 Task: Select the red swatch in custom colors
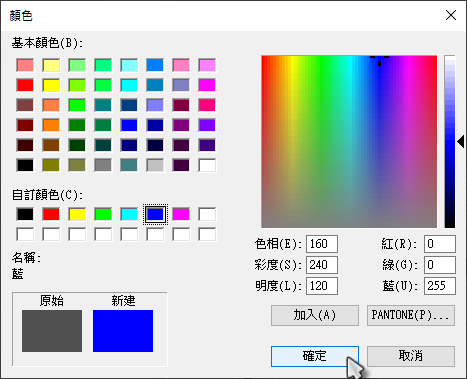(x=51, y=214)
